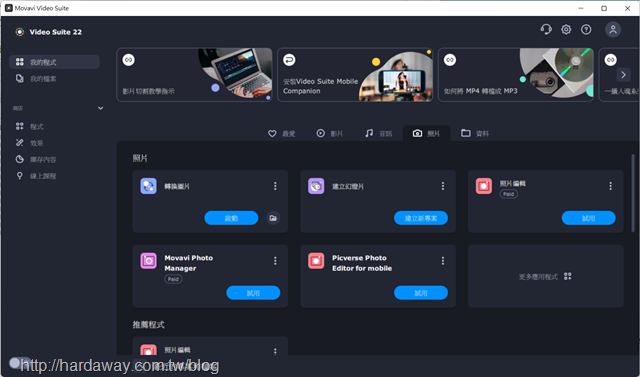Open more options for Movavi Photo Manager

point(275,261)
